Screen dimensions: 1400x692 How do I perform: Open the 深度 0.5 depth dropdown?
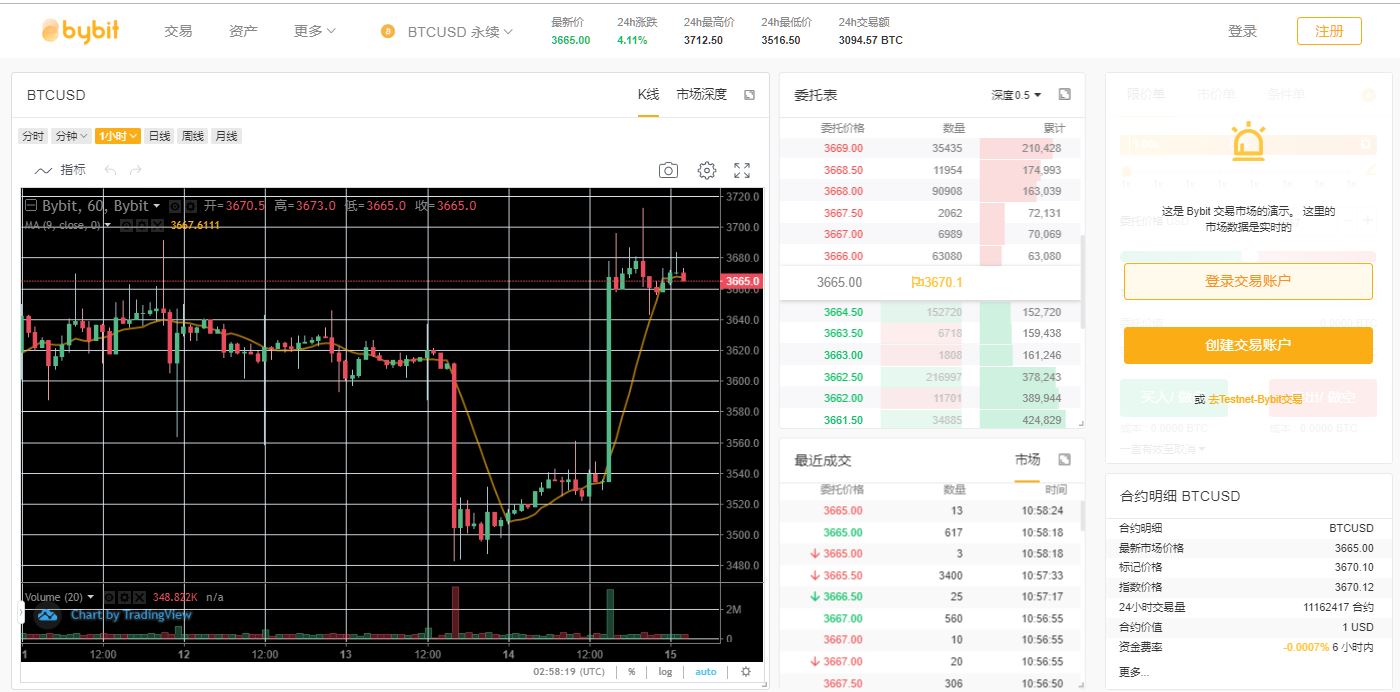coord(1016,95)
